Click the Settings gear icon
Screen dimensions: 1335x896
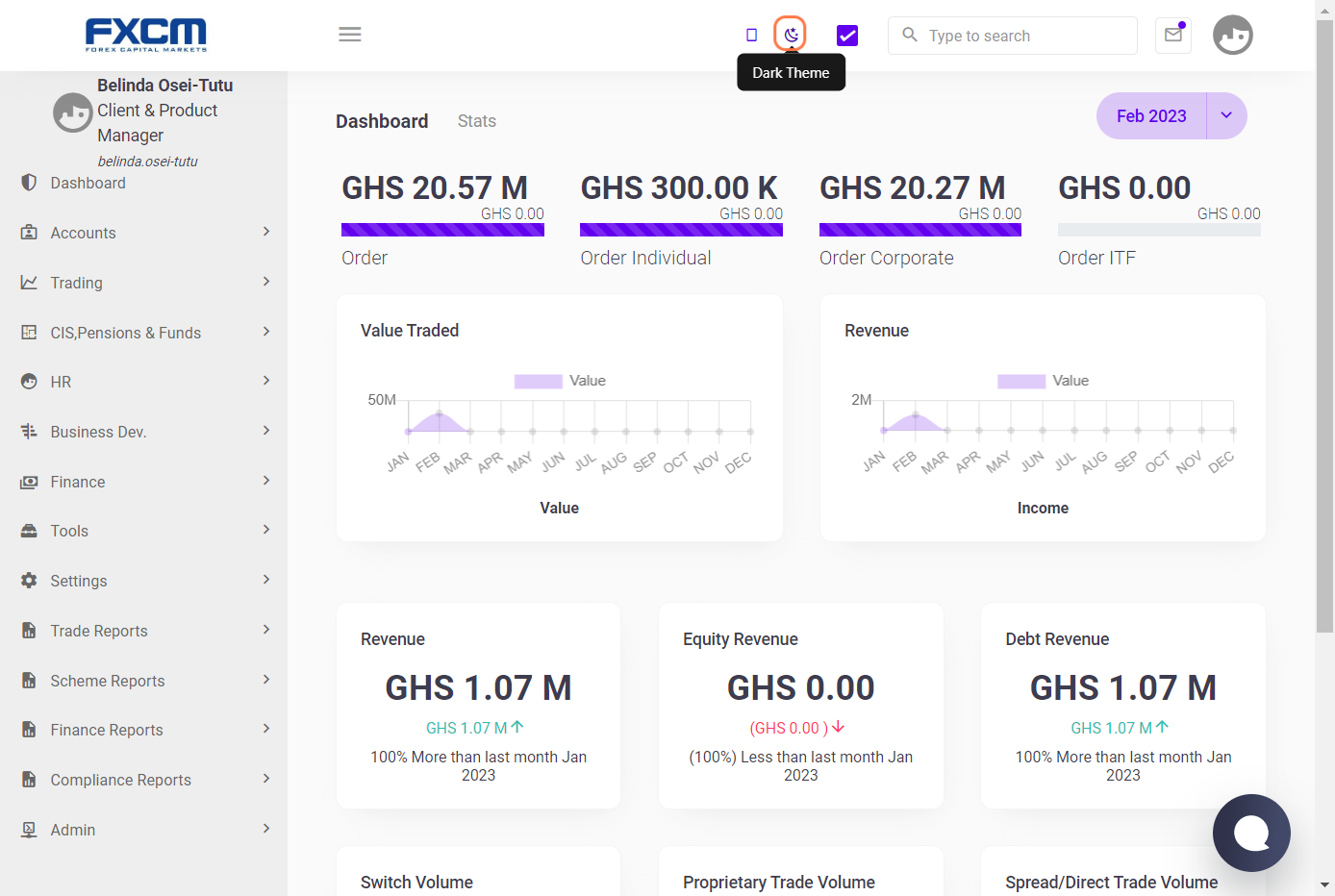click(x=29, y=581)
